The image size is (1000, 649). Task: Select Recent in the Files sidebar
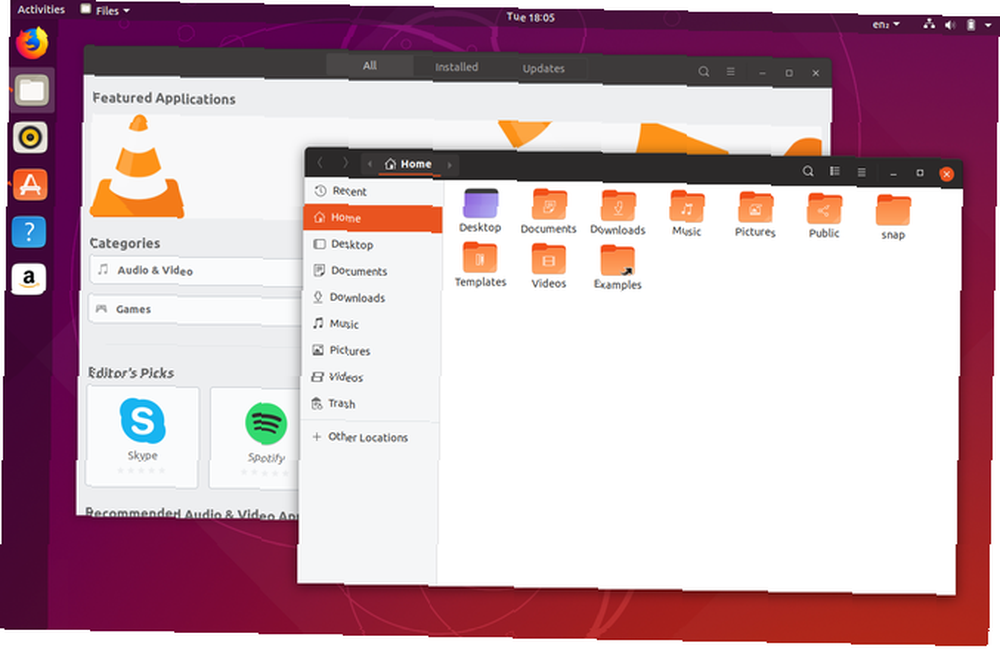tap(373, 191)
